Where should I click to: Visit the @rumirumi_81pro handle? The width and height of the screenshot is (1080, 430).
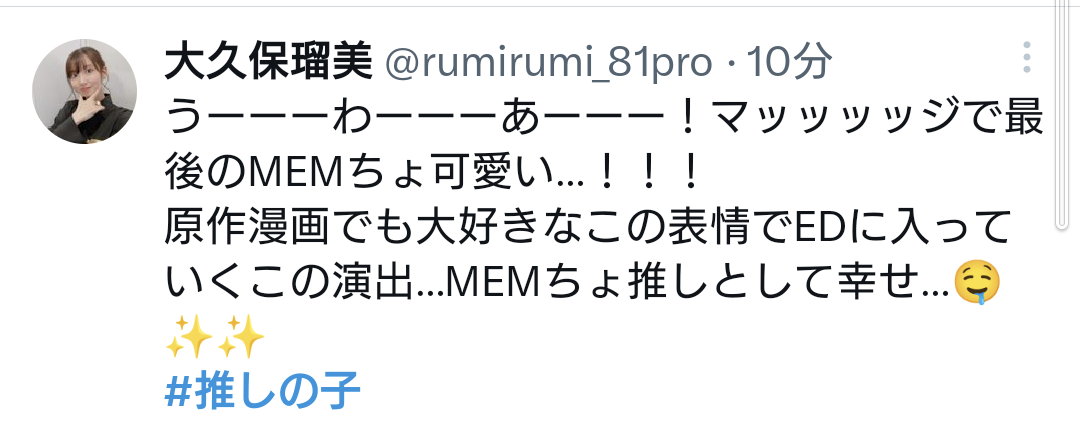[x=548, y=63]
